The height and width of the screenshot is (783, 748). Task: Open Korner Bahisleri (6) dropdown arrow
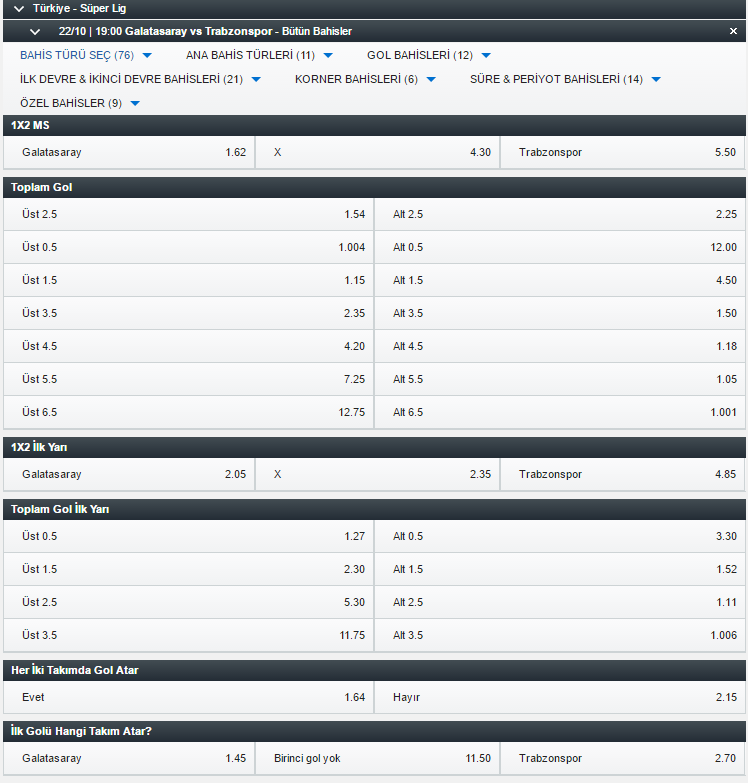coord(431,79)
